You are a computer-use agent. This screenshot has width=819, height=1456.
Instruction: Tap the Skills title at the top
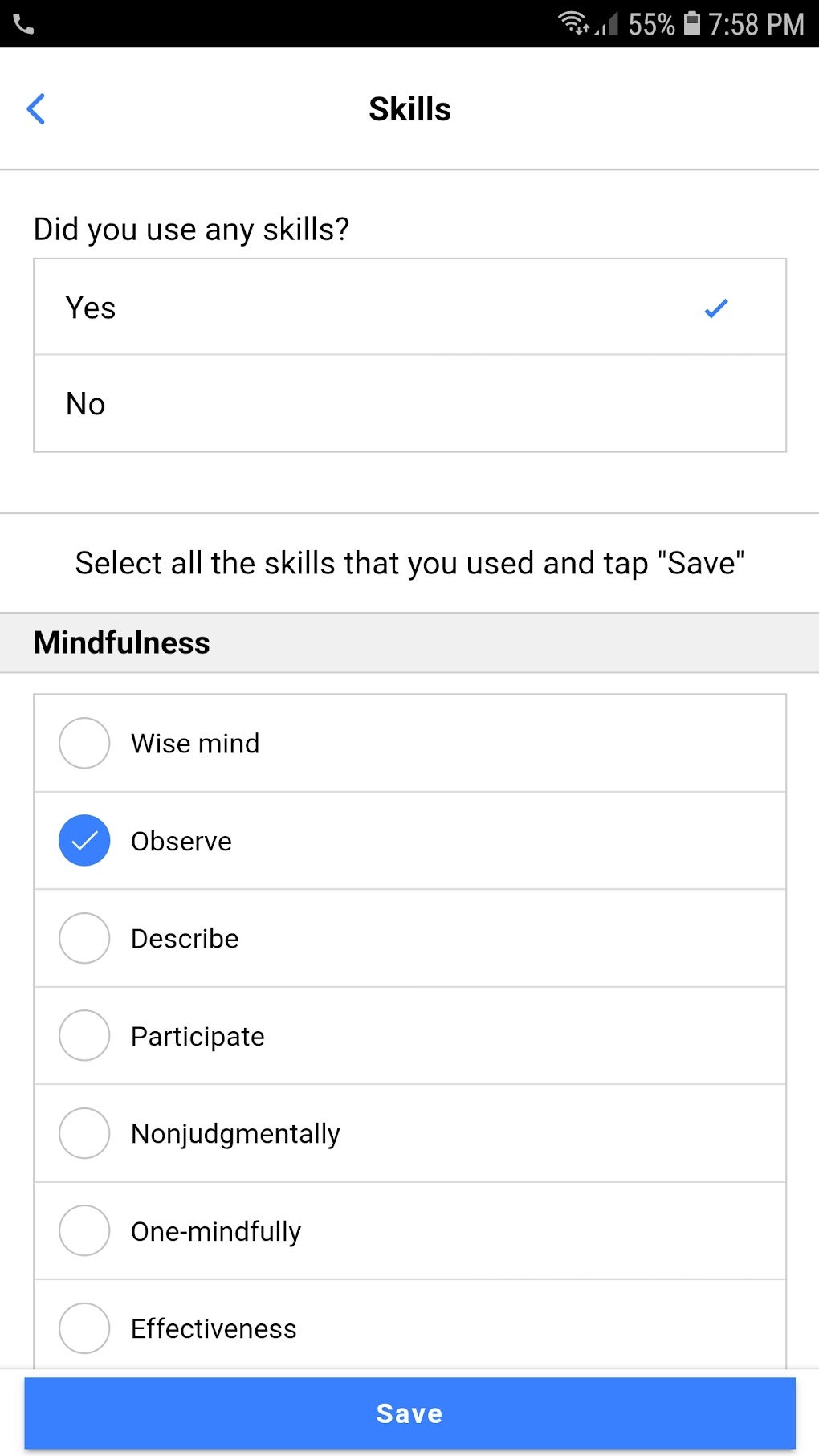coord(409,108)
